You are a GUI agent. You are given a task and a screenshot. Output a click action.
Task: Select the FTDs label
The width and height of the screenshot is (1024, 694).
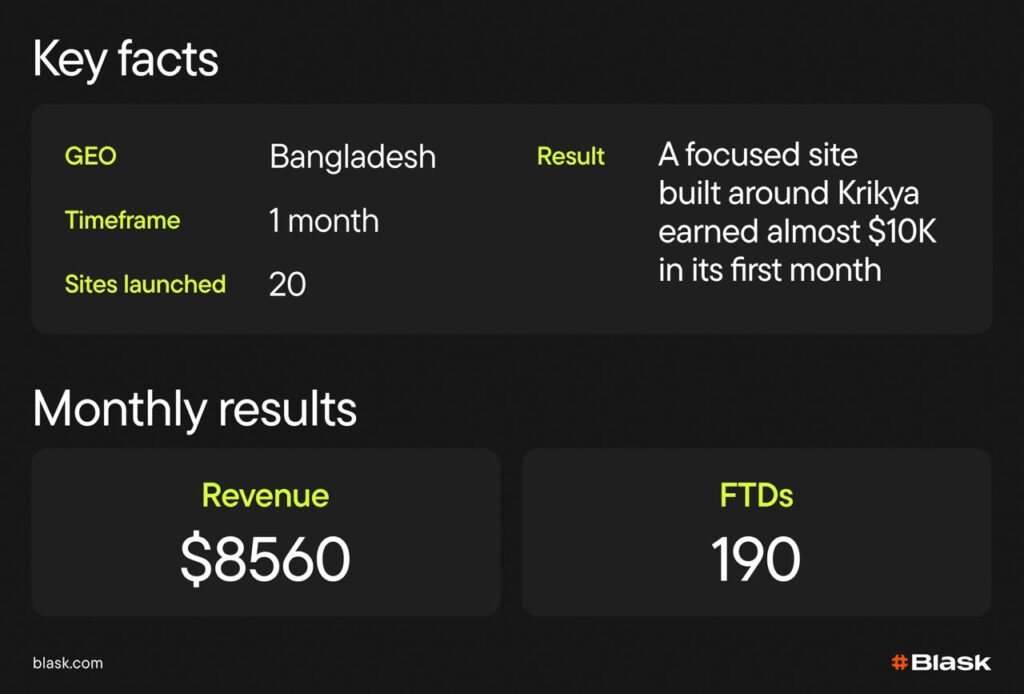pyautogui.click(x=756, y=495)
